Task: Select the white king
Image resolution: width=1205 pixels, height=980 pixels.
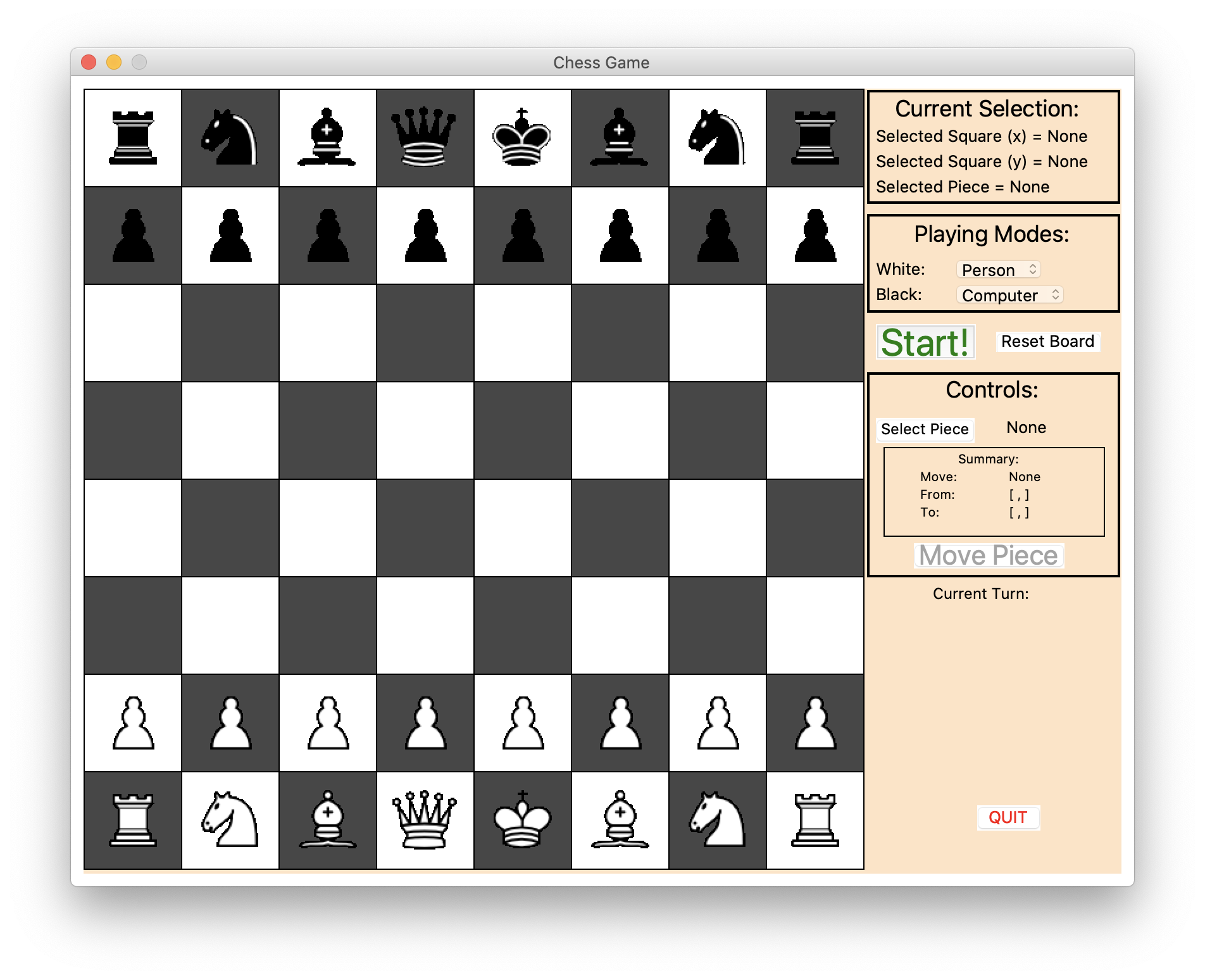Action: 522,819
